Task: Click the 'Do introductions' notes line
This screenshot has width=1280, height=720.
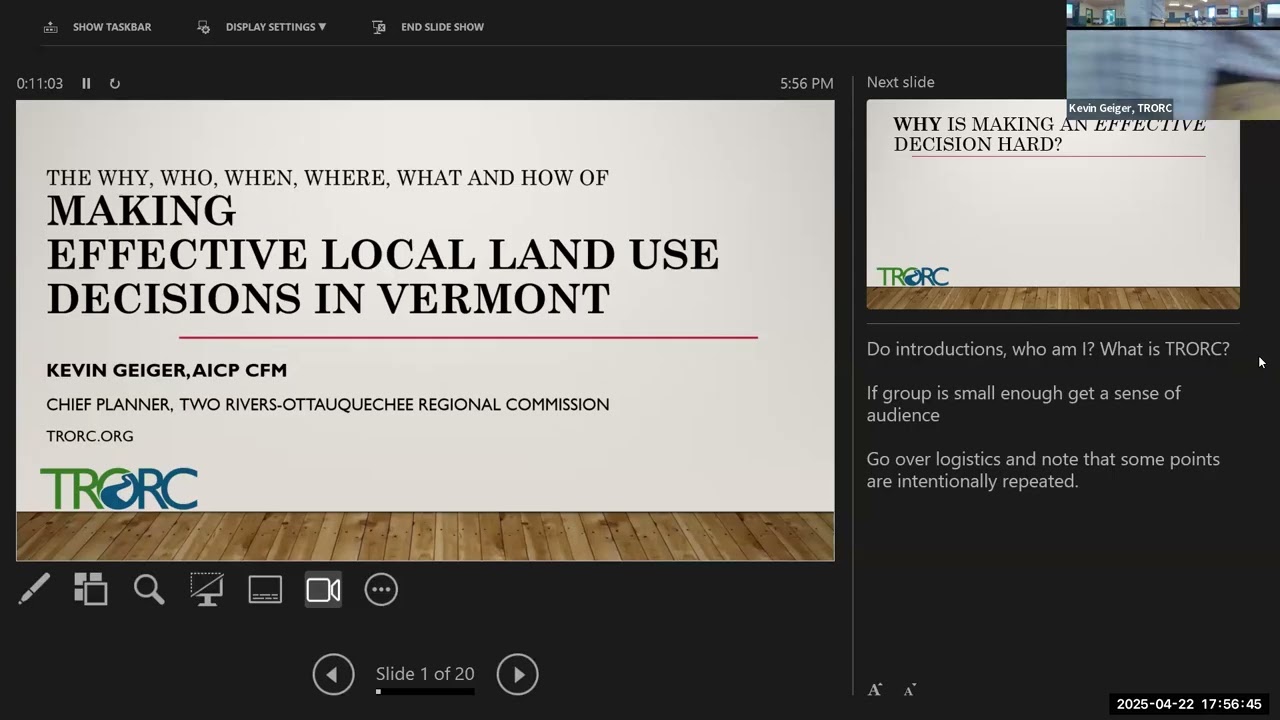Action: [x=1048, y=349]
